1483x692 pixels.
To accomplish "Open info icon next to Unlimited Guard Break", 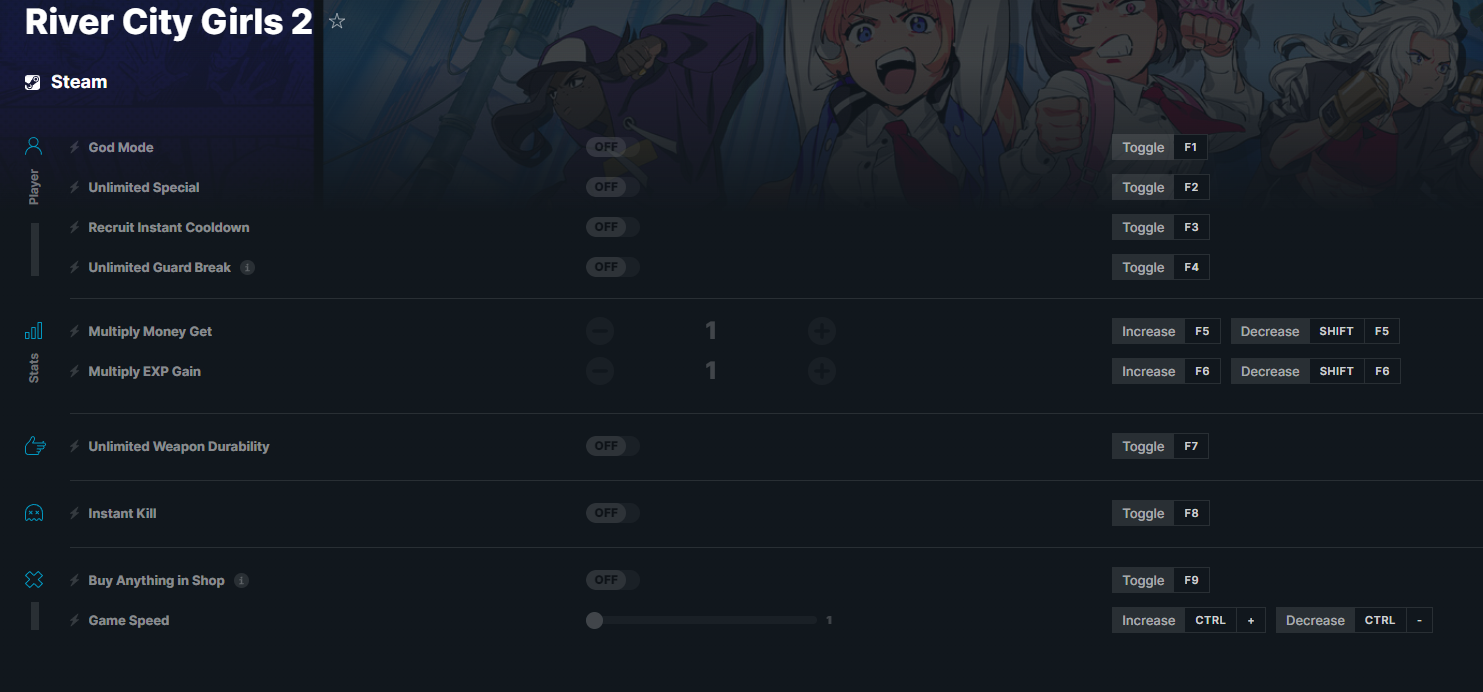I will 248,268.
